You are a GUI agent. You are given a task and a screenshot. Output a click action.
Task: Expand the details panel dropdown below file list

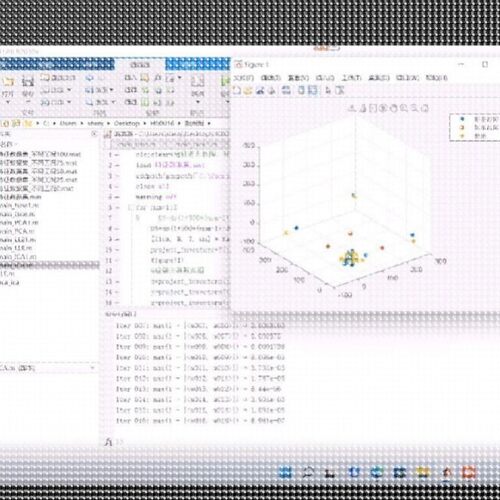click(92, 368)
